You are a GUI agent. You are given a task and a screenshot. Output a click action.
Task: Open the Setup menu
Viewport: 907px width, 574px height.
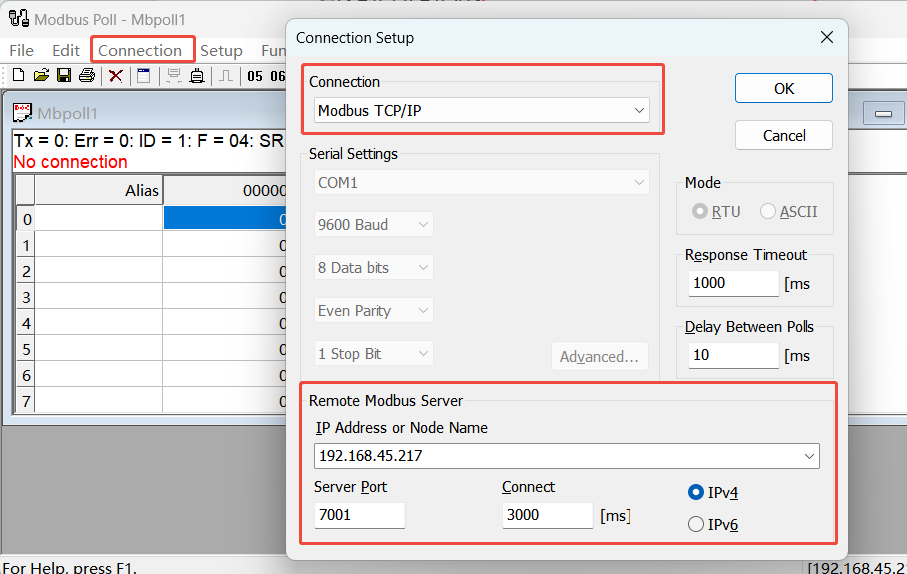(x=221, y=51)
